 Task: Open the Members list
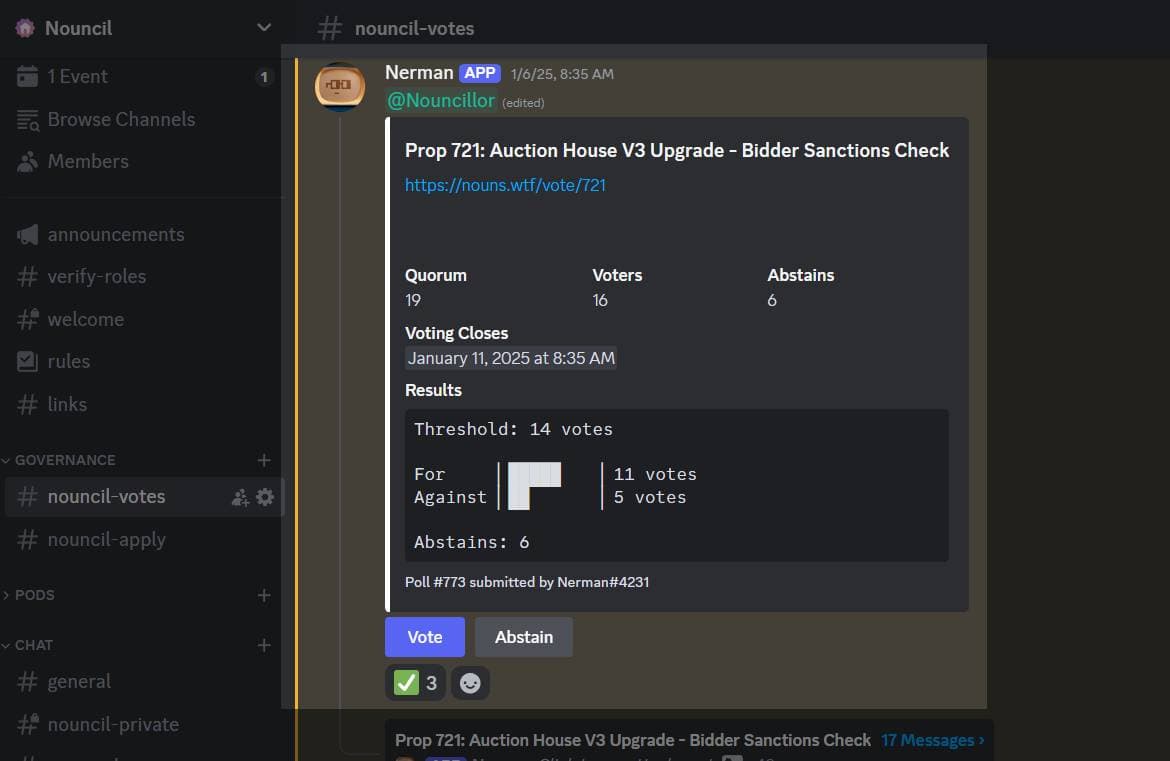(87, 161)
